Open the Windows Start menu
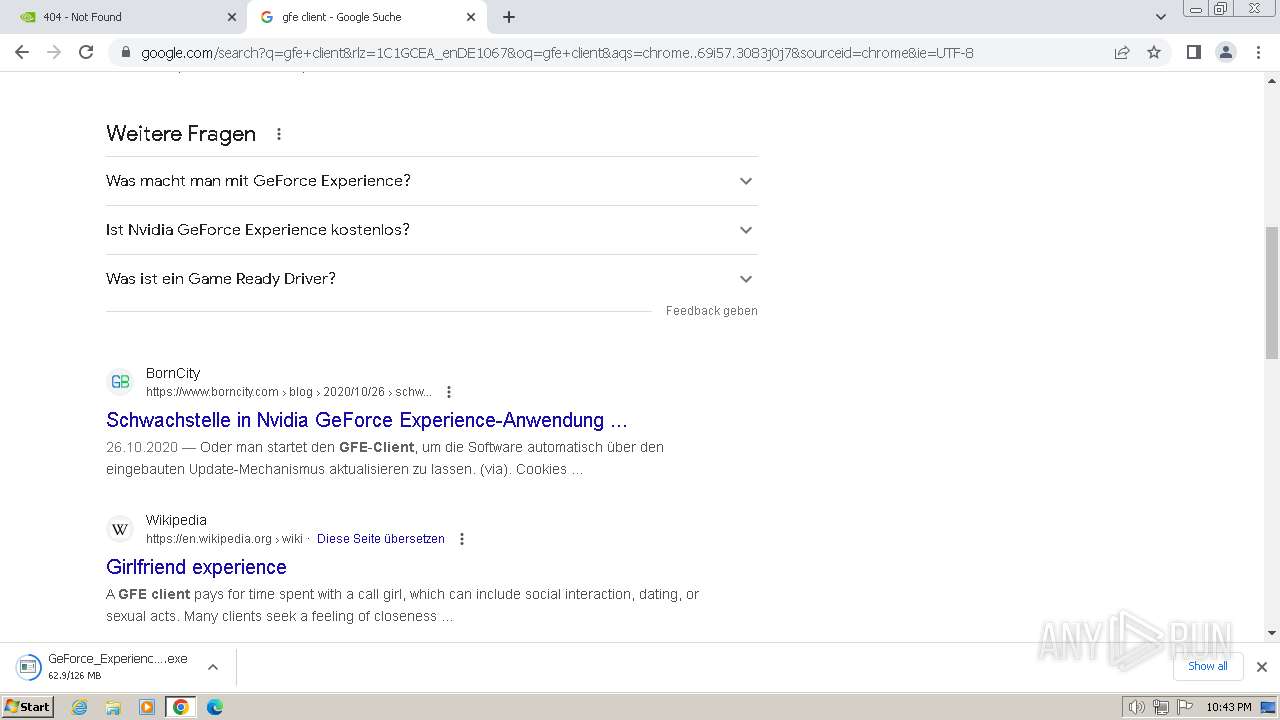Image resolution: width=1280 pixels, height=720 pixels. [x=28, y=707]
